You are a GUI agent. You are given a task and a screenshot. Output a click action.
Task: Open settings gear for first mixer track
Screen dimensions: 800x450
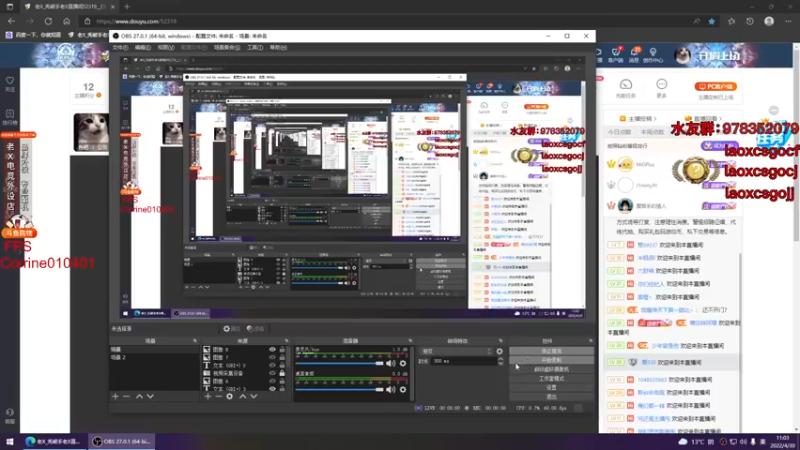pos(403,363)
